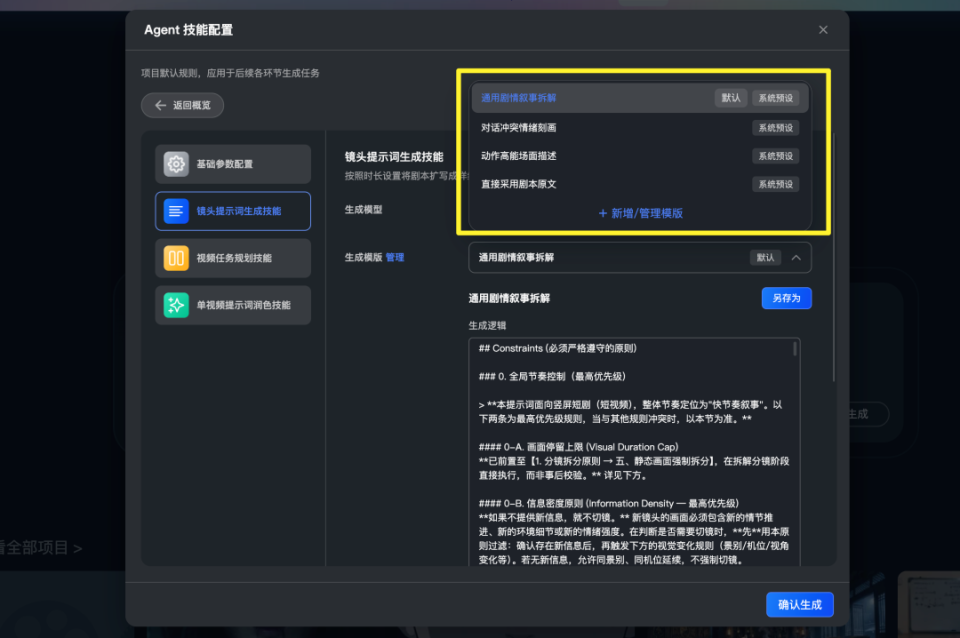Choose 通用剧情叙事拆解 template option
This screenshot has height=638, width=960.
coord(640,98)
